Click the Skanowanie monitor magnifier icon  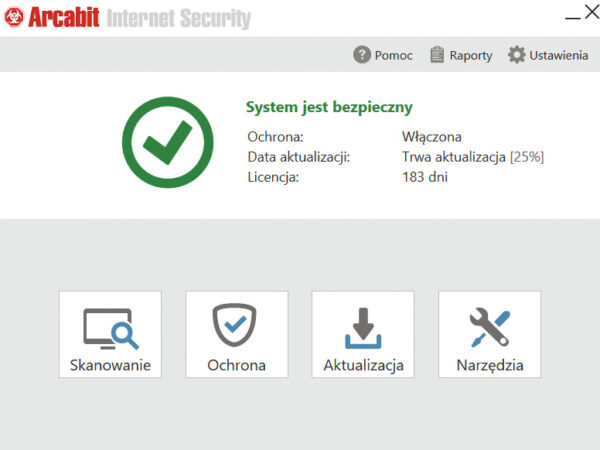[110, 327]
